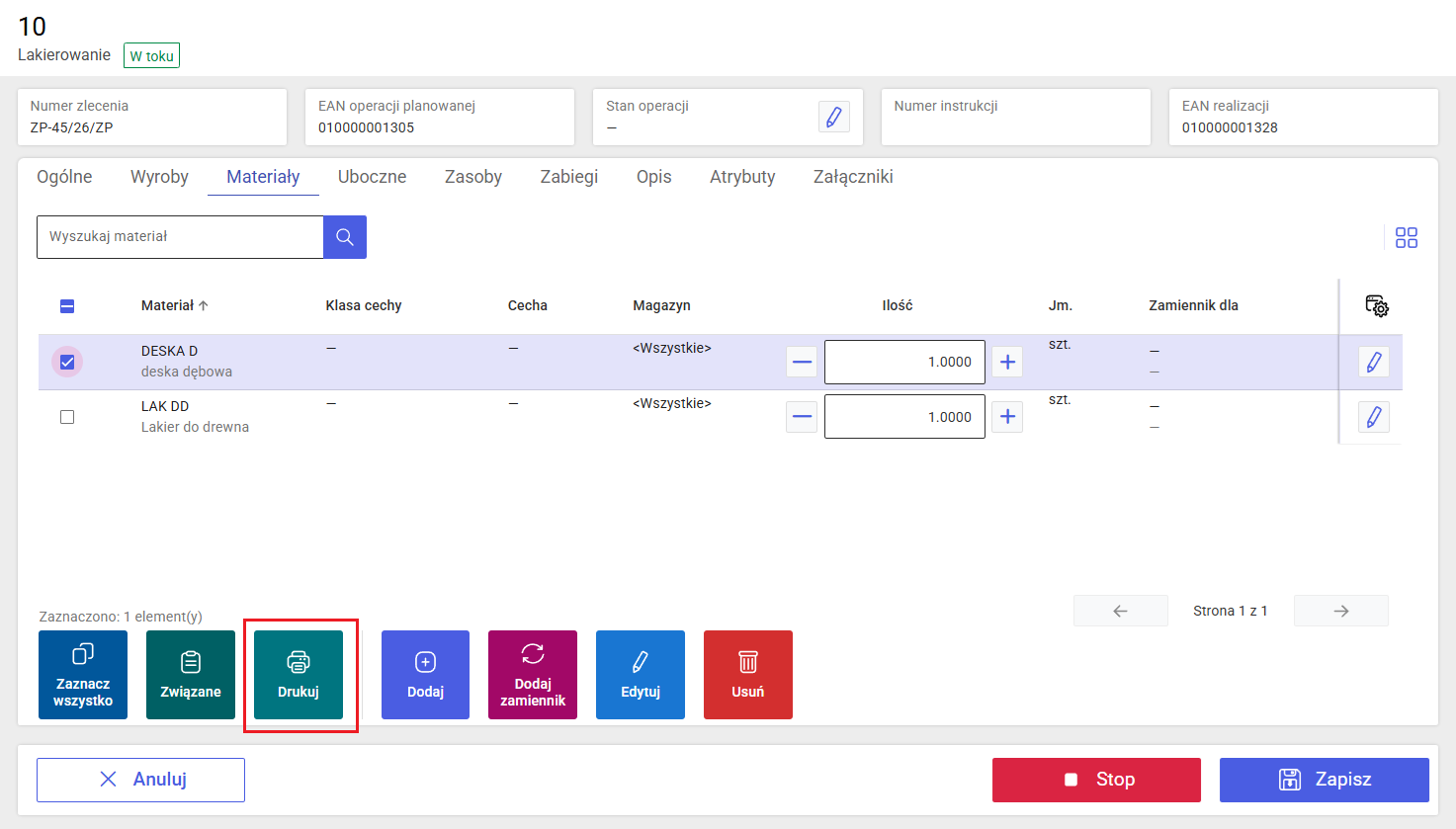Open column settings gear icon
Image resolution: width=1456 pixels, height=829 pixels.
point(1377,306)
